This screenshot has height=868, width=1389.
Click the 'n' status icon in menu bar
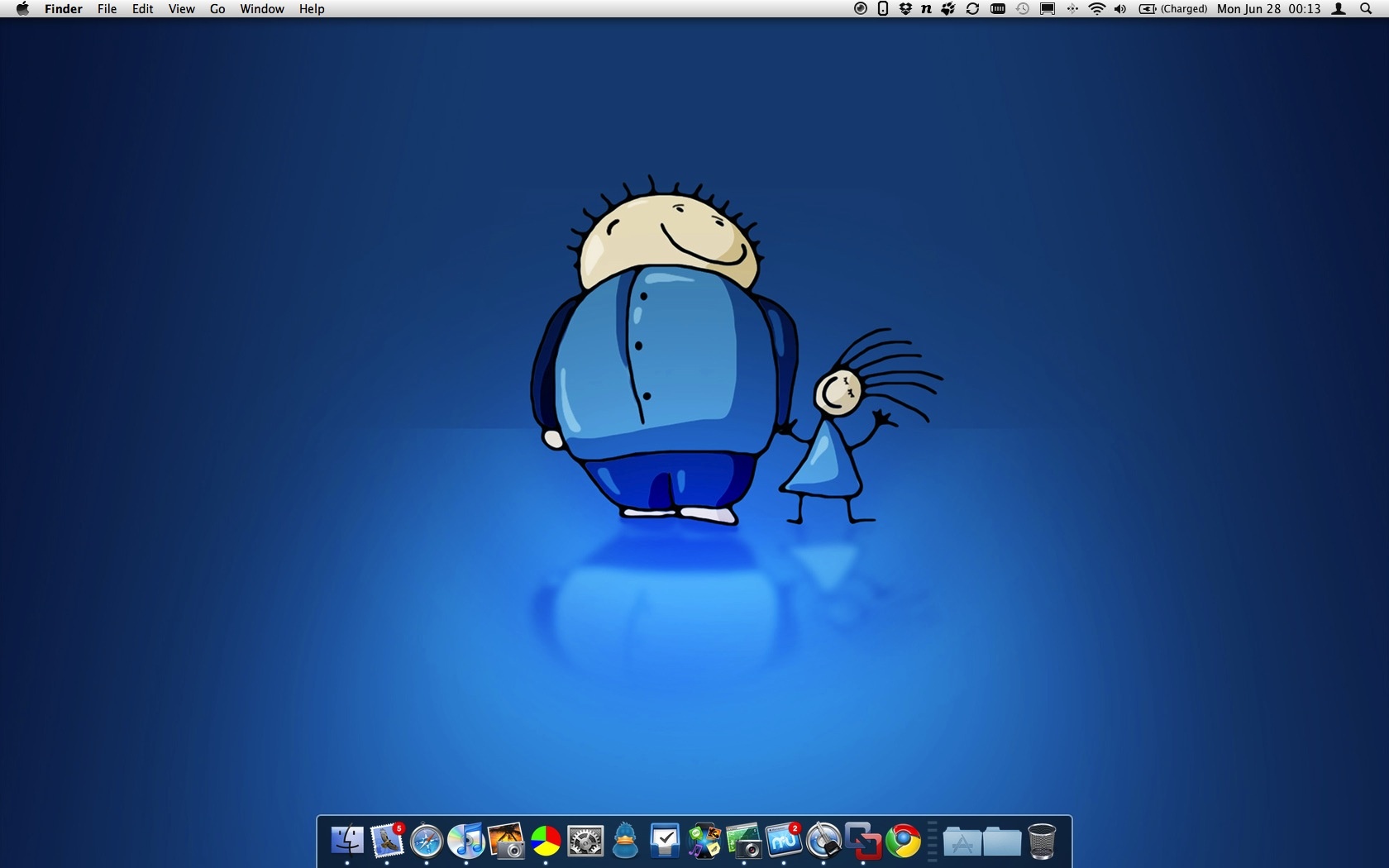[x=926, y=9]
